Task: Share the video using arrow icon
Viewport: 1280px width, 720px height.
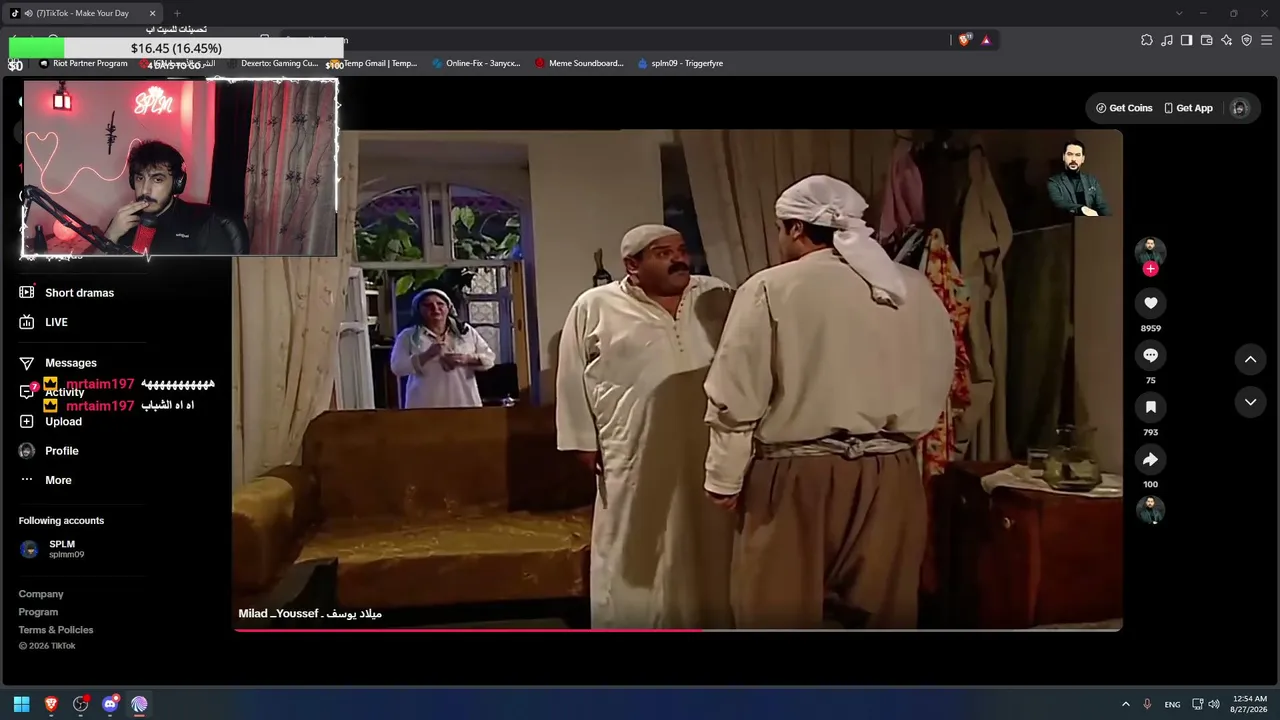Action: [x=1150, y=459]
